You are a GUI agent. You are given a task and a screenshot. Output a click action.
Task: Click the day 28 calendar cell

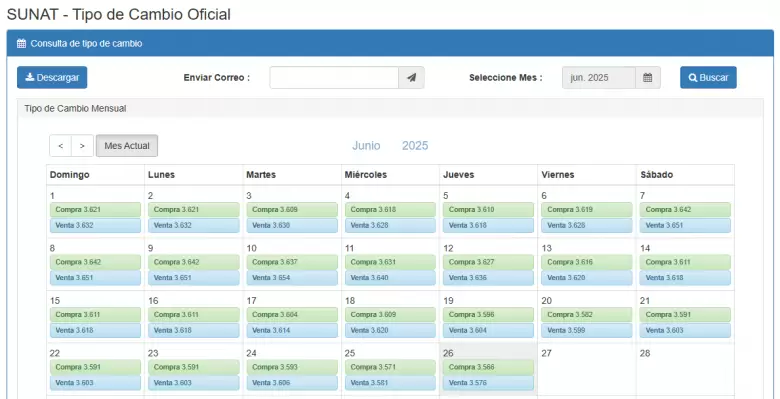coord(685,370)
